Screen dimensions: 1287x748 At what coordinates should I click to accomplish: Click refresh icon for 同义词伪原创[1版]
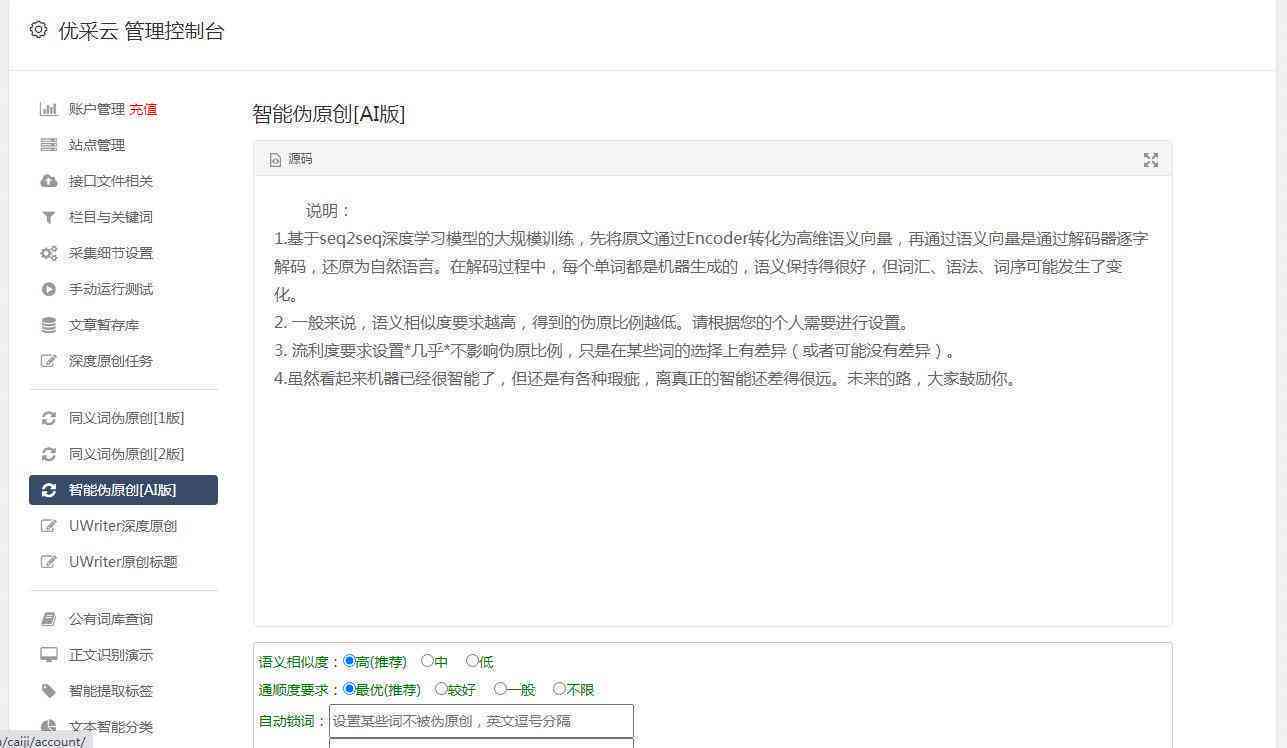tap(48, 418)
